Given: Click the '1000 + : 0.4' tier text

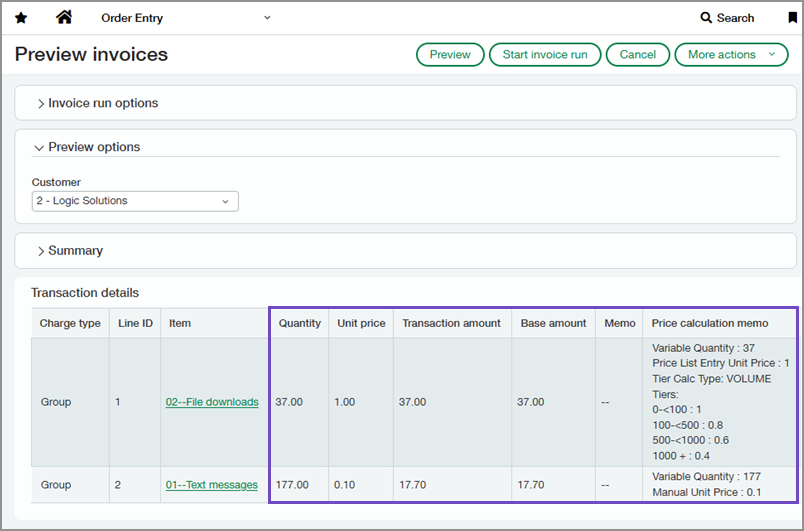Looking at the screenshot, I should point(681,456).
